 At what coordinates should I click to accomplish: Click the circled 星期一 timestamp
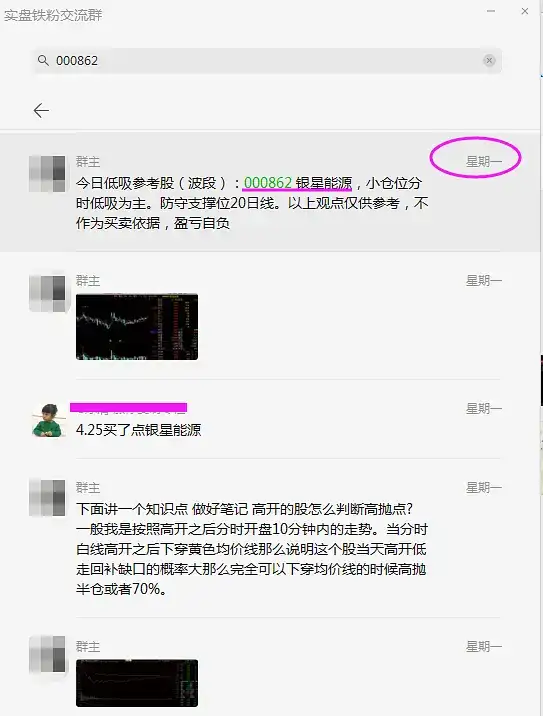(484, 161)
